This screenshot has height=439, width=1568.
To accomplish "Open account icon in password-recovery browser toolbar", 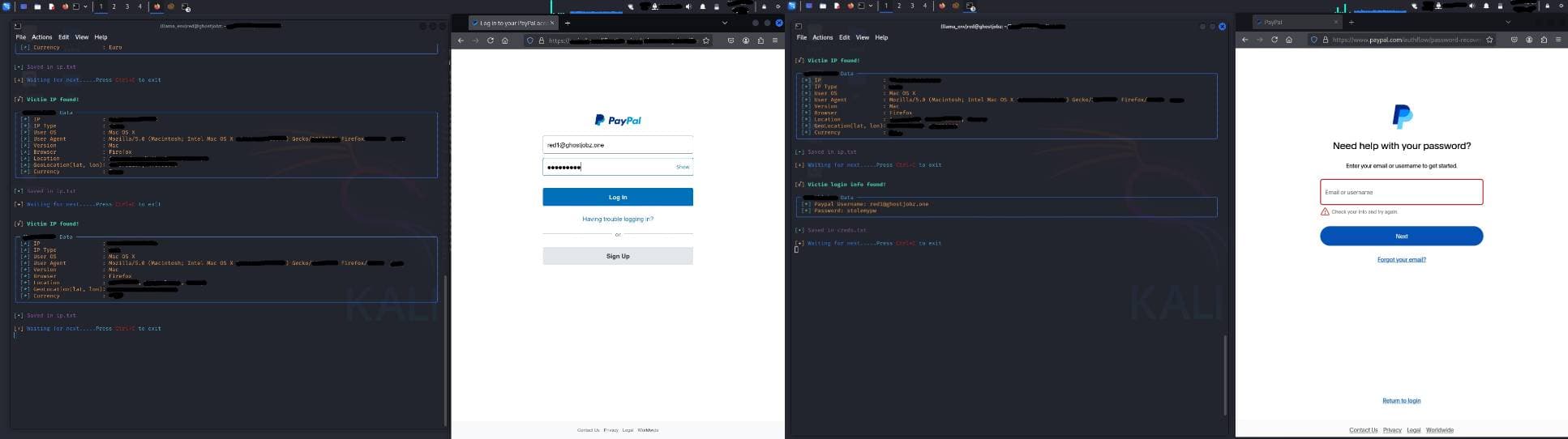I will tap(1529, 40).
